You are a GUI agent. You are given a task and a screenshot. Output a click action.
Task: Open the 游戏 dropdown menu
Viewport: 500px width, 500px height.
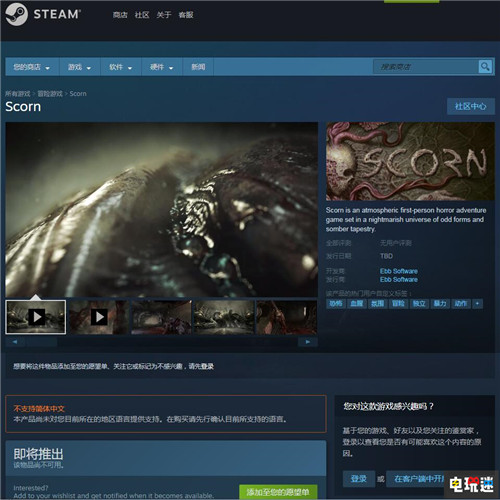click(x=79, y=67)
